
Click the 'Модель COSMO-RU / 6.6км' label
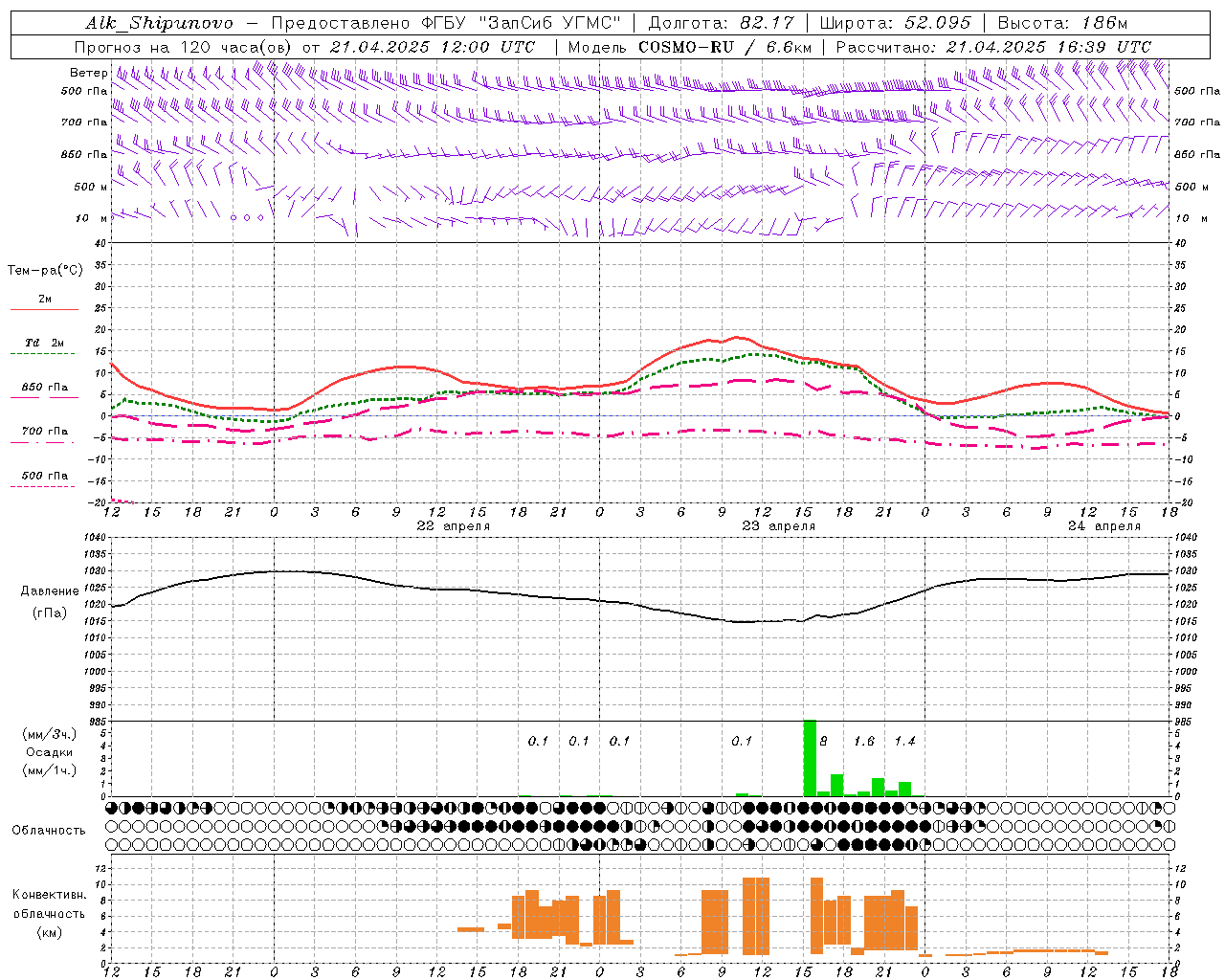[690, 47]
